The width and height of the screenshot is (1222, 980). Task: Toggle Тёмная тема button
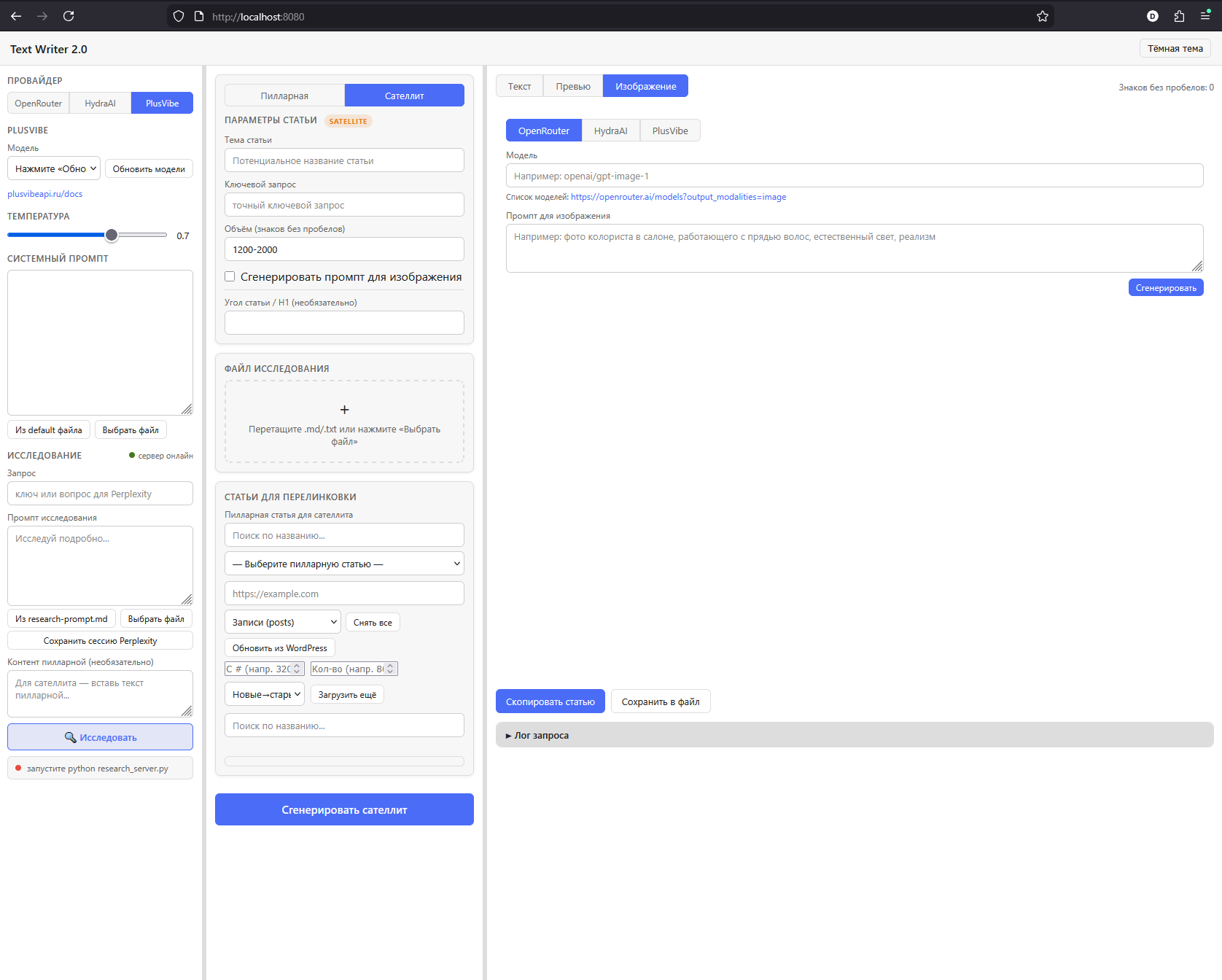[x=1175, y=48]
